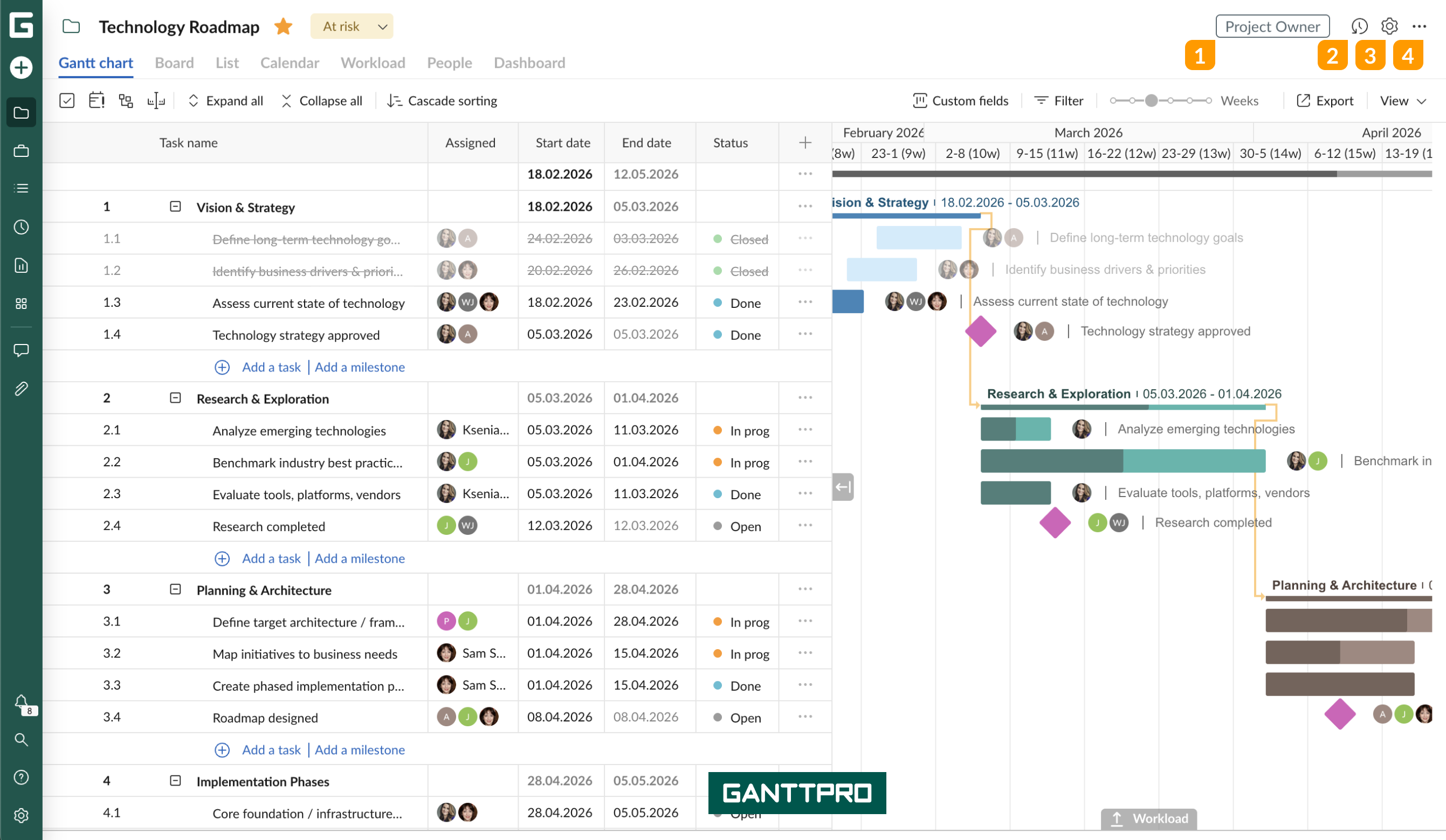Click the Export button
The height and width of the screenshot is (840, 1446).
point(1325,101)
